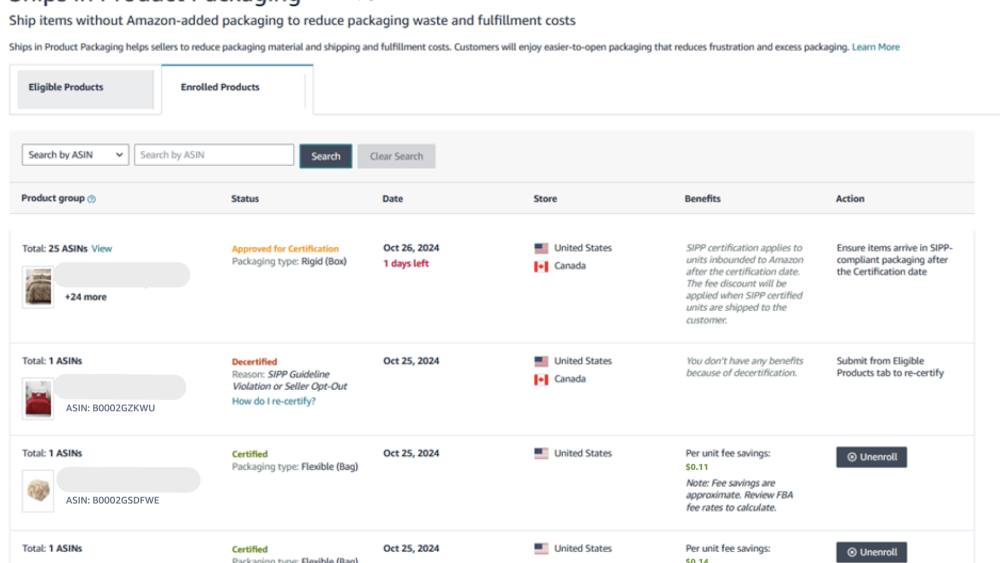Expand the +24 more products list
This screenshot has width=1000, height=563.
(x=85, y=297)
